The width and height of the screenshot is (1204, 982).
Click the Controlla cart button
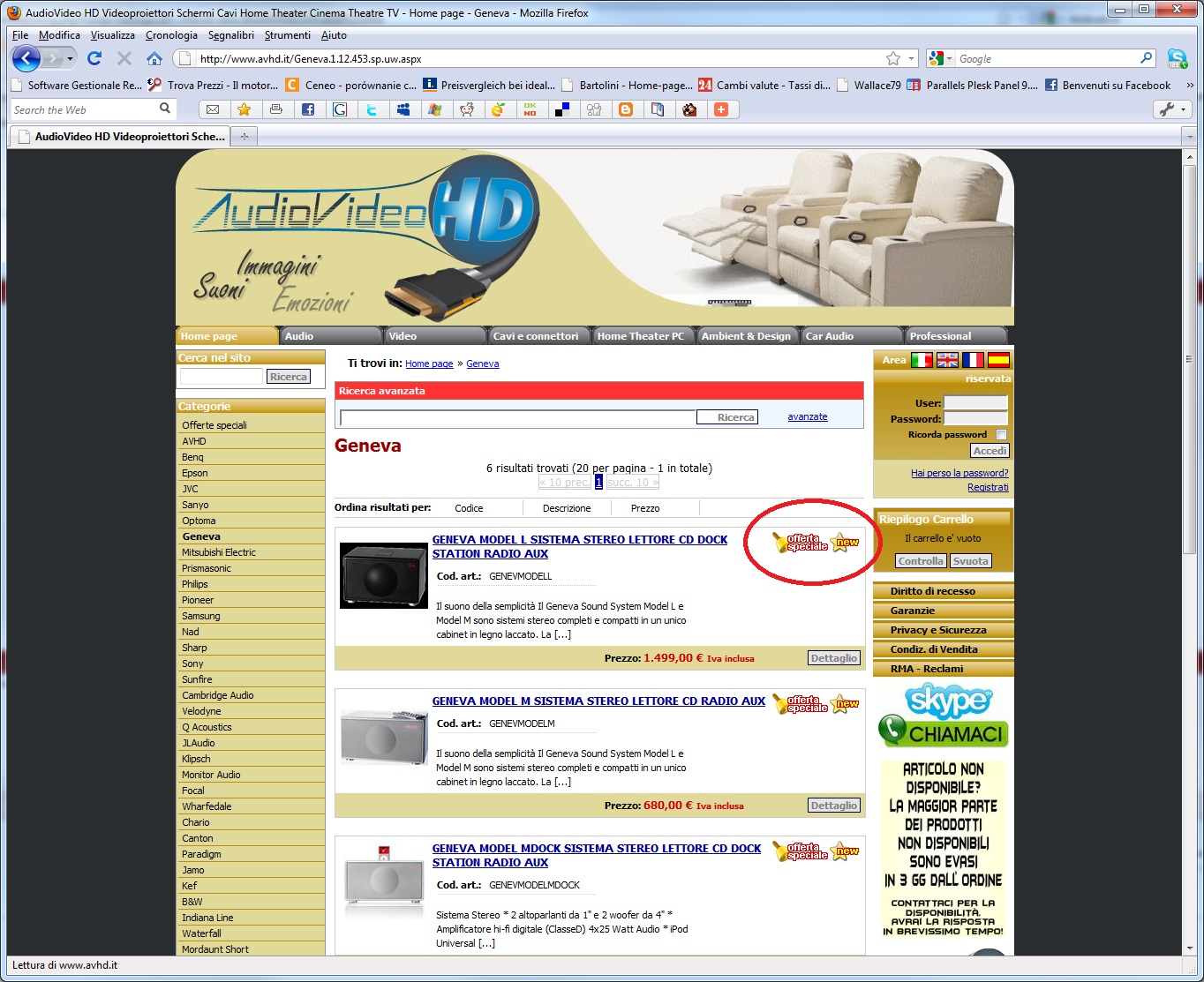tap(921, 561)
